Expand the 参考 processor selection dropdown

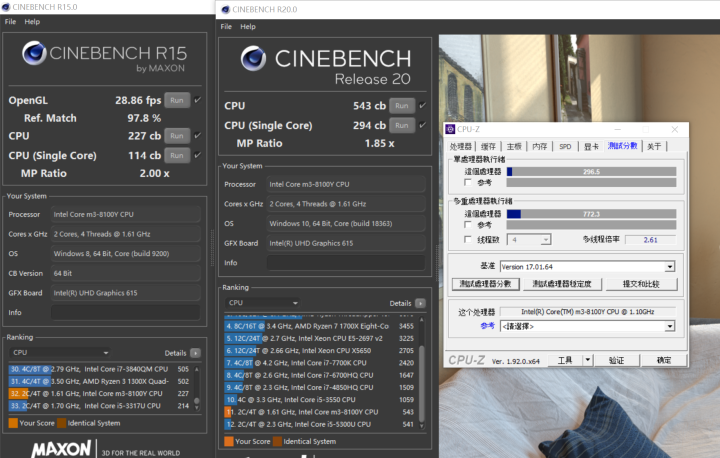pyautogui.click(x=669, y=326)
